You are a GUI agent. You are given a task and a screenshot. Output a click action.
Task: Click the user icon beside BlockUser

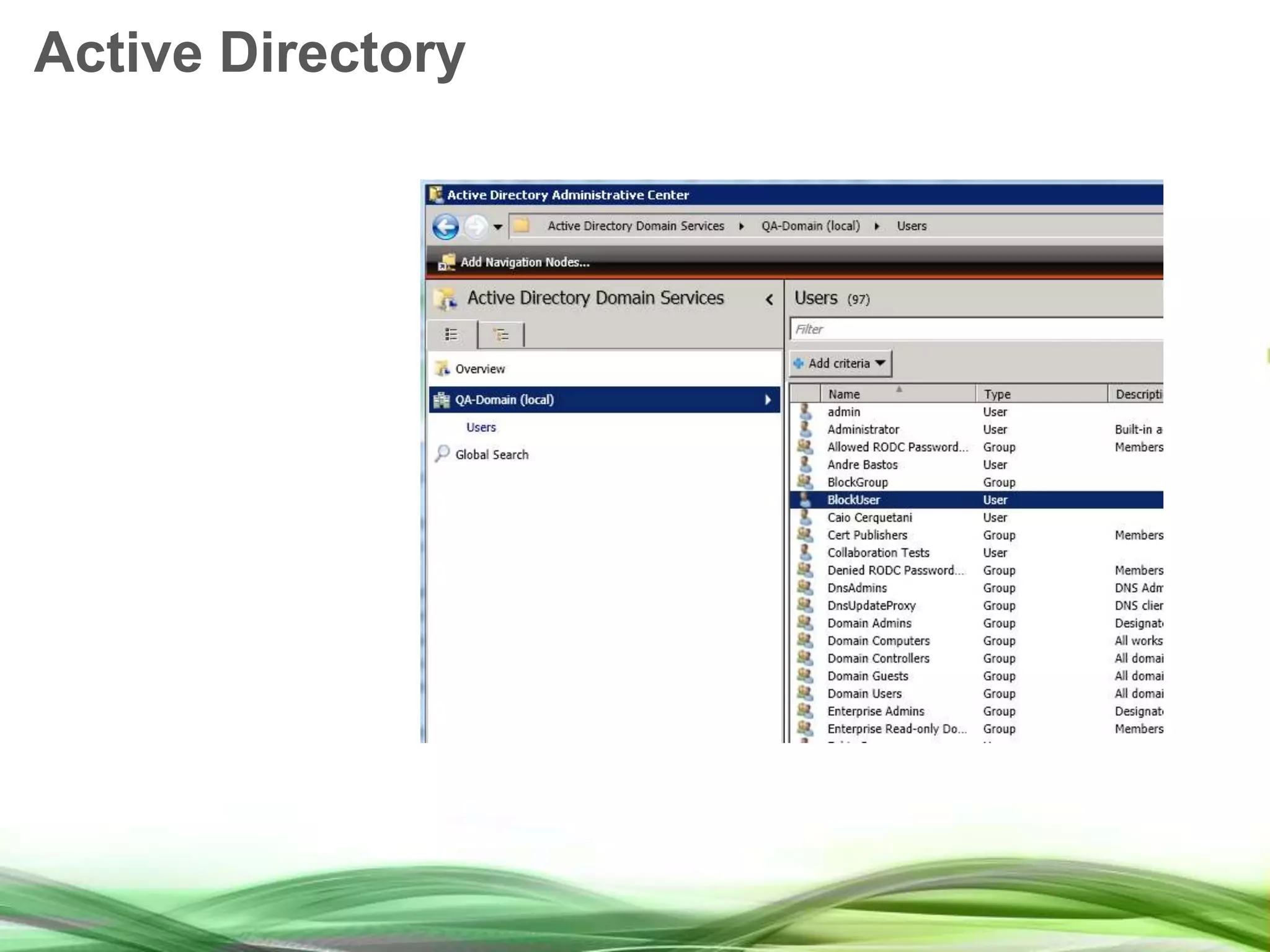tap(805, 500)
